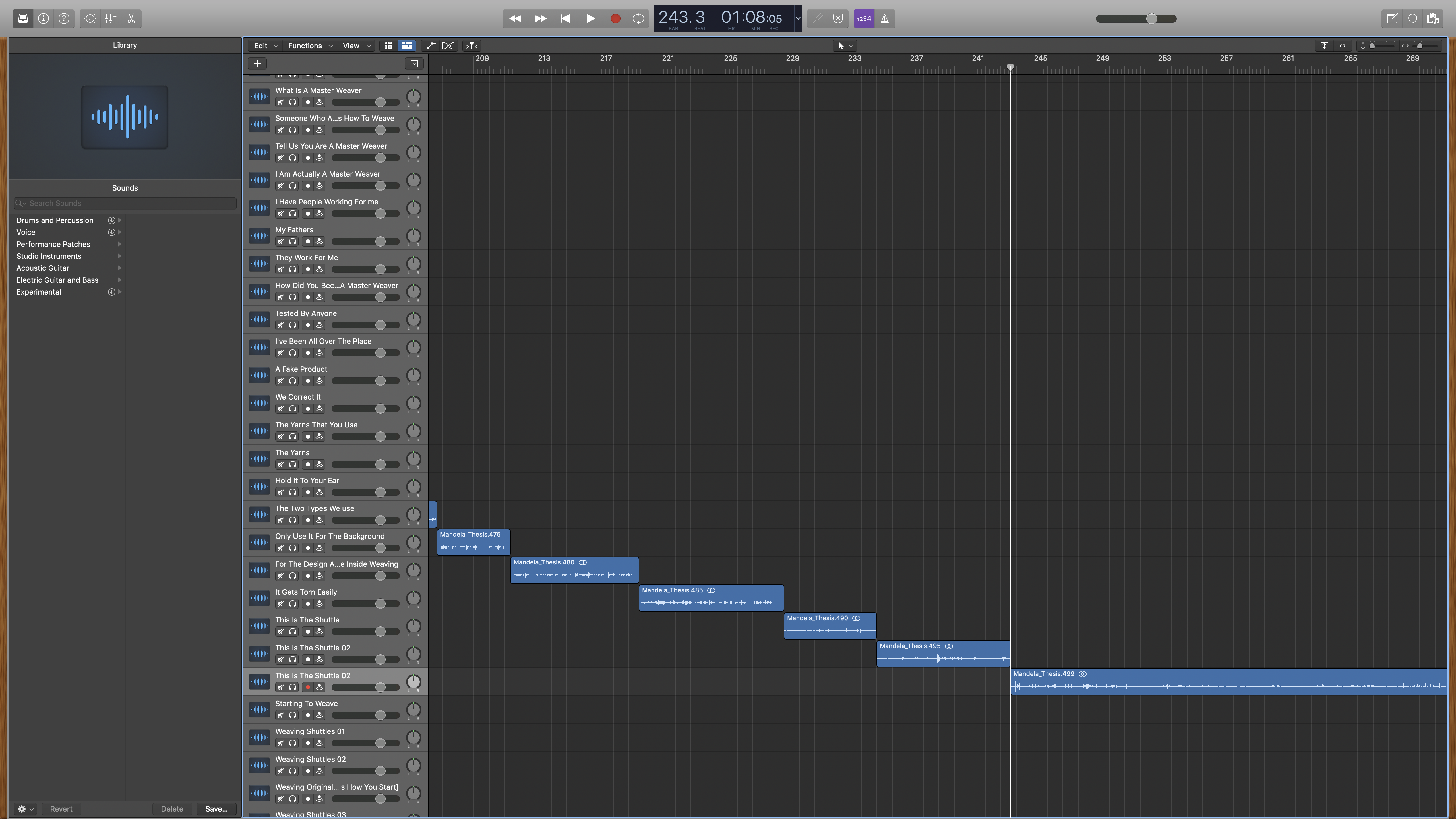The image size is (1456, 819).
Task: Click the Delete button in Library
Action: point(172,809)
